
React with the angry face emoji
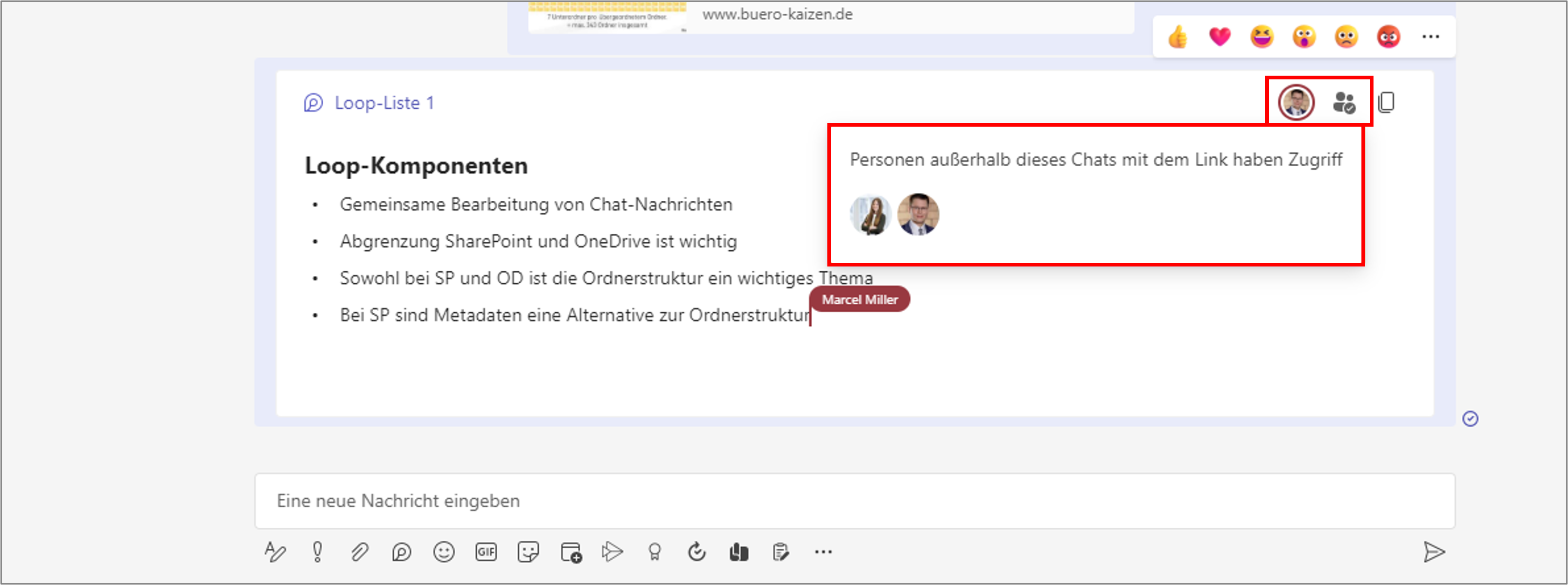pyautogui.click(x=1388, y=36)
